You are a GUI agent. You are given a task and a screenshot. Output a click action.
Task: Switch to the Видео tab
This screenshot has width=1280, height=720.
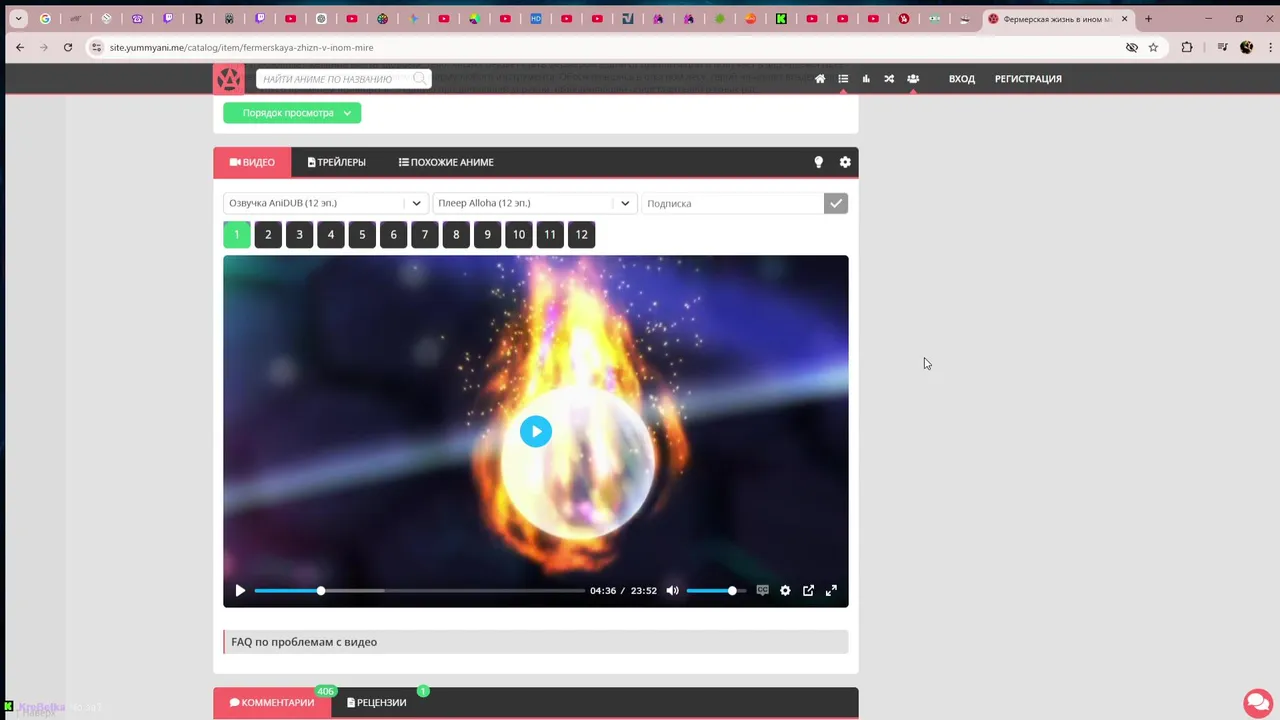tap(252, 162)
